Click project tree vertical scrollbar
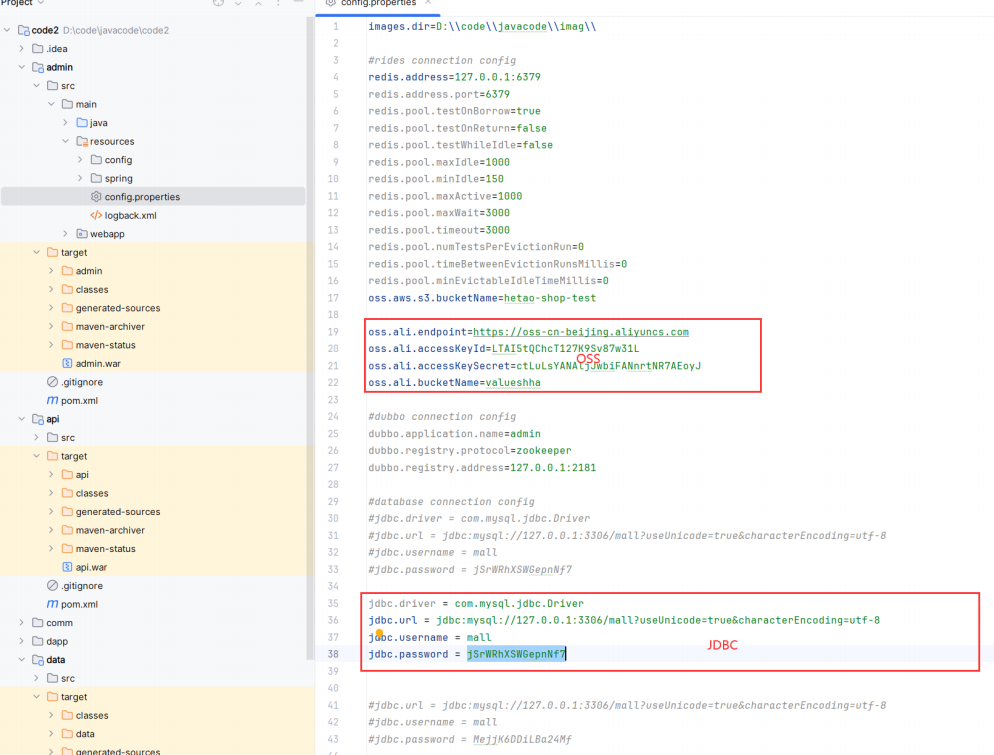Image resolution: width=994 pixels, height=755 pixels. [x=310, y=339]
